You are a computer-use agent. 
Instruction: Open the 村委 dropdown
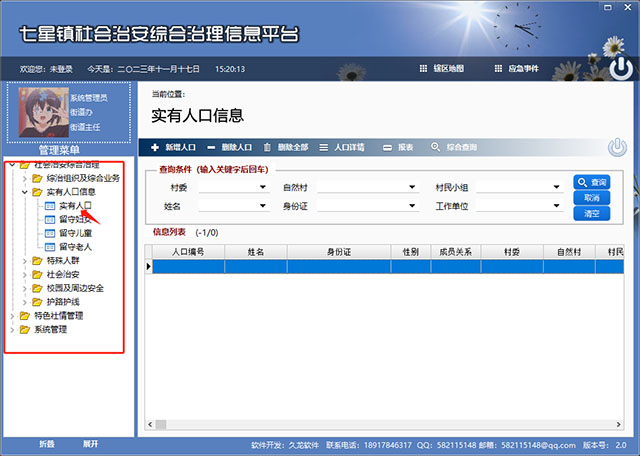point(262,187)
